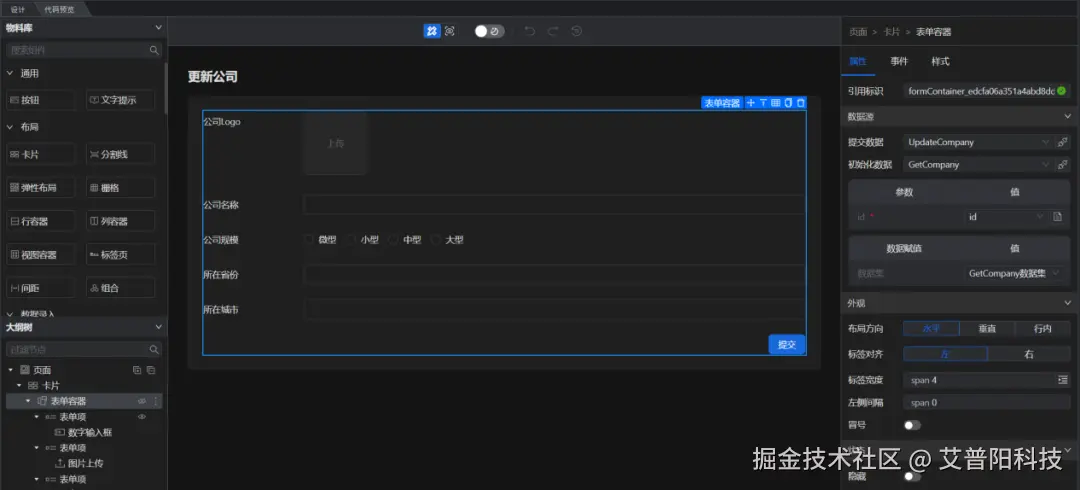The height and width of the screenshot is (490, 1080).
Task: Click the focus frame icon in top toolbar
Action: (x=450, y=31)
